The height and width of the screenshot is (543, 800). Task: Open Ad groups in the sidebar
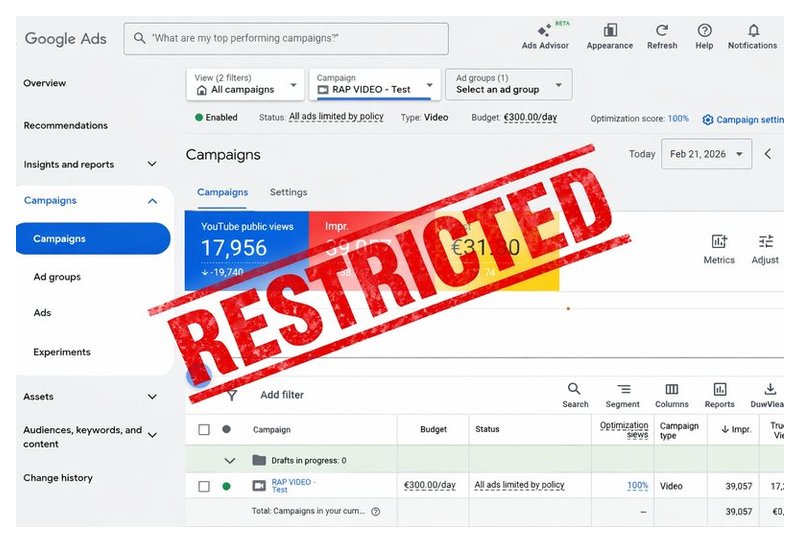[x=57, y=277]
